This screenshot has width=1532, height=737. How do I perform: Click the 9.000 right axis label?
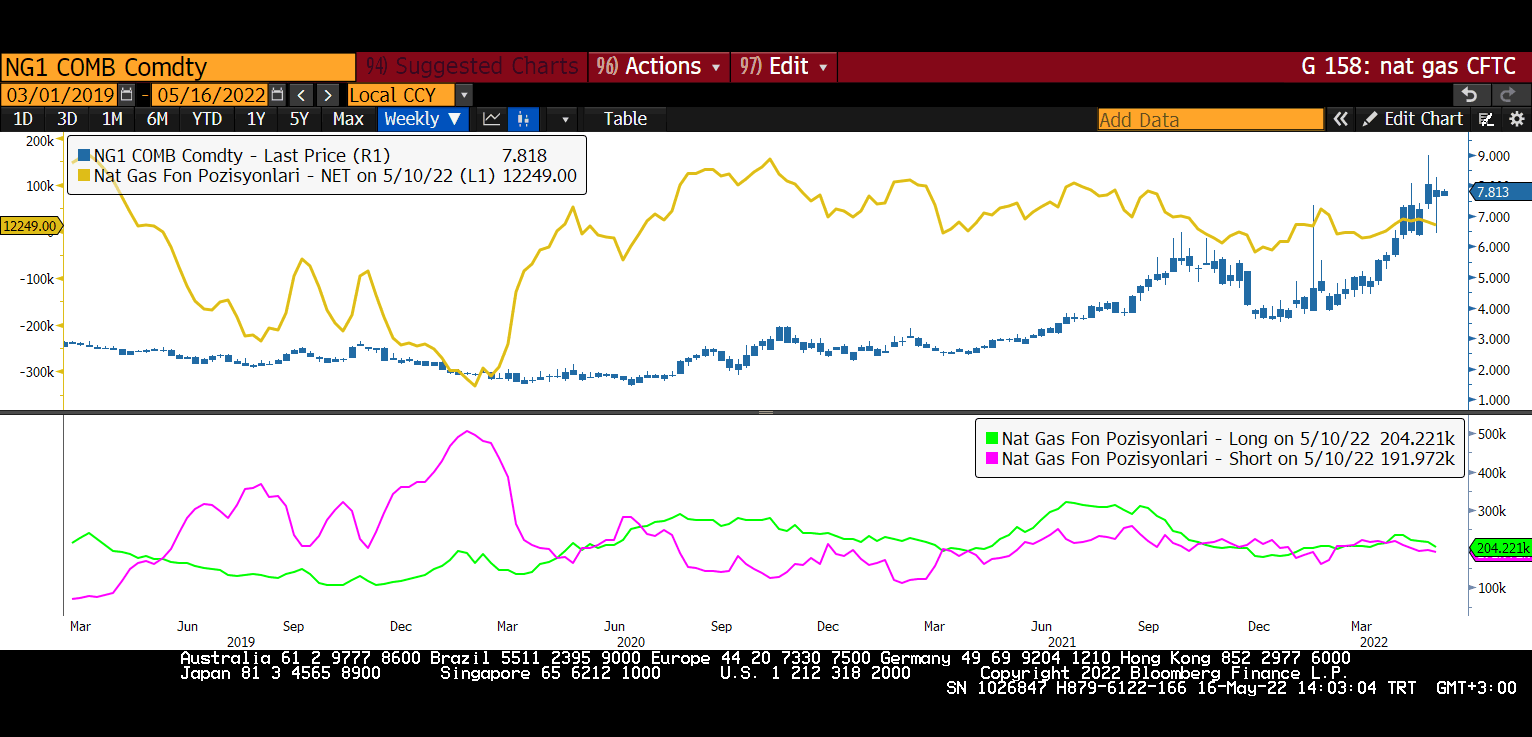[x=1496, y=156]
